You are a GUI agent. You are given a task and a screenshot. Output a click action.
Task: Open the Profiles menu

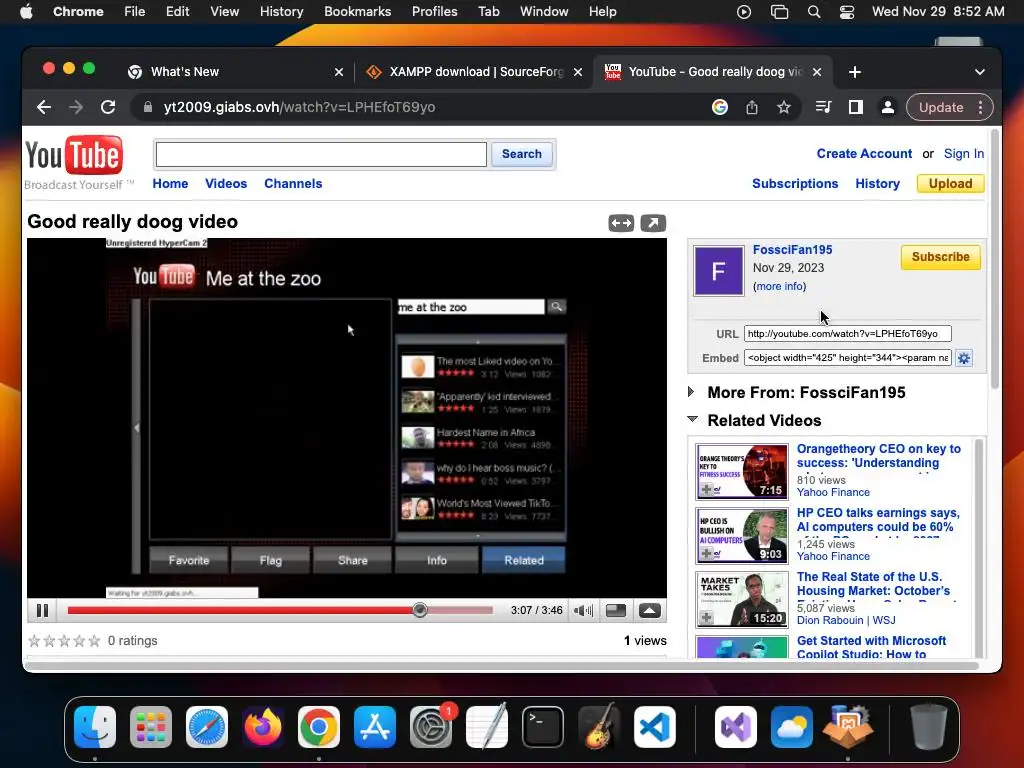[434, 12]
